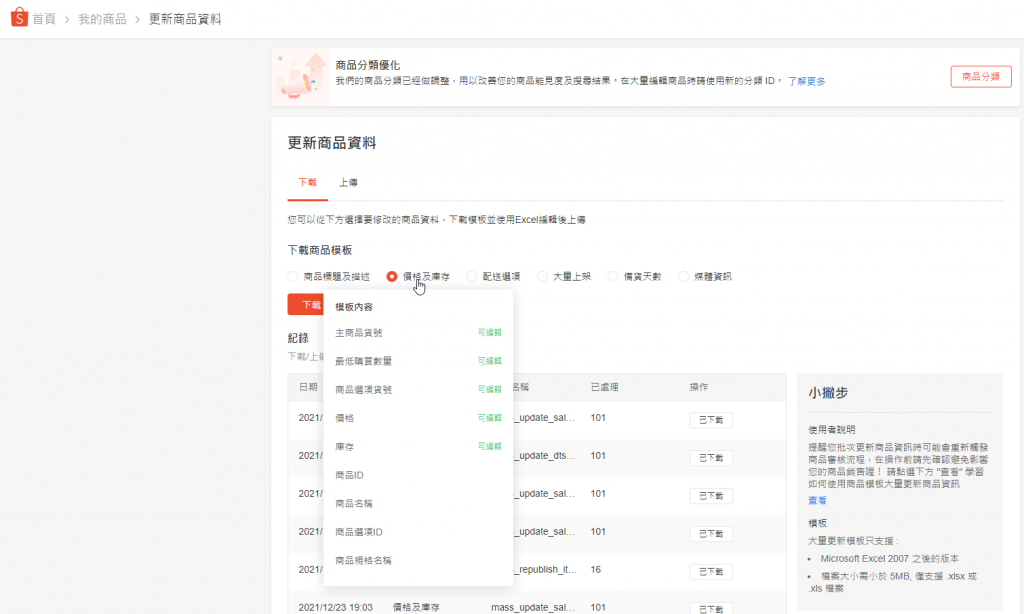This screenshot has height=614, width=1024.
Task: Switch to the 上傳 tab
Action: click(x=348, y=182)
